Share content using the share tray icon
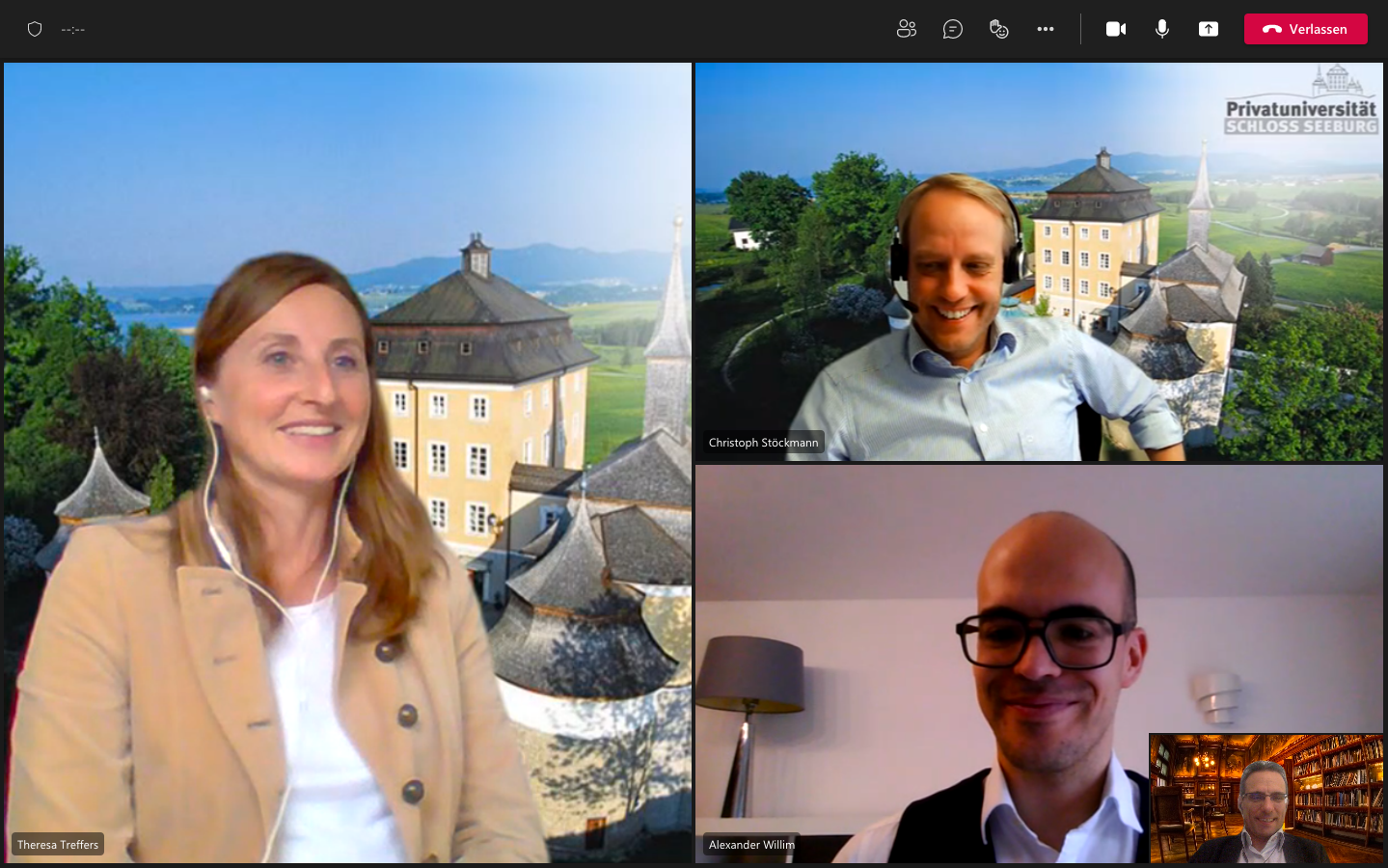 pos(1208,29)
